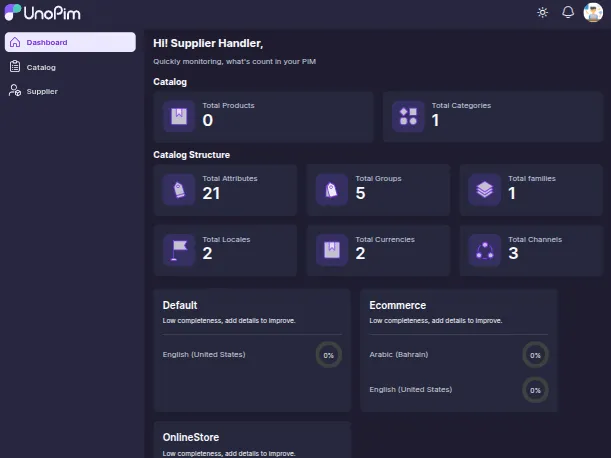This screenshot has width=611, height=458.
Task: Click the OnlineStore channel heading
Action: click(191, 437)
